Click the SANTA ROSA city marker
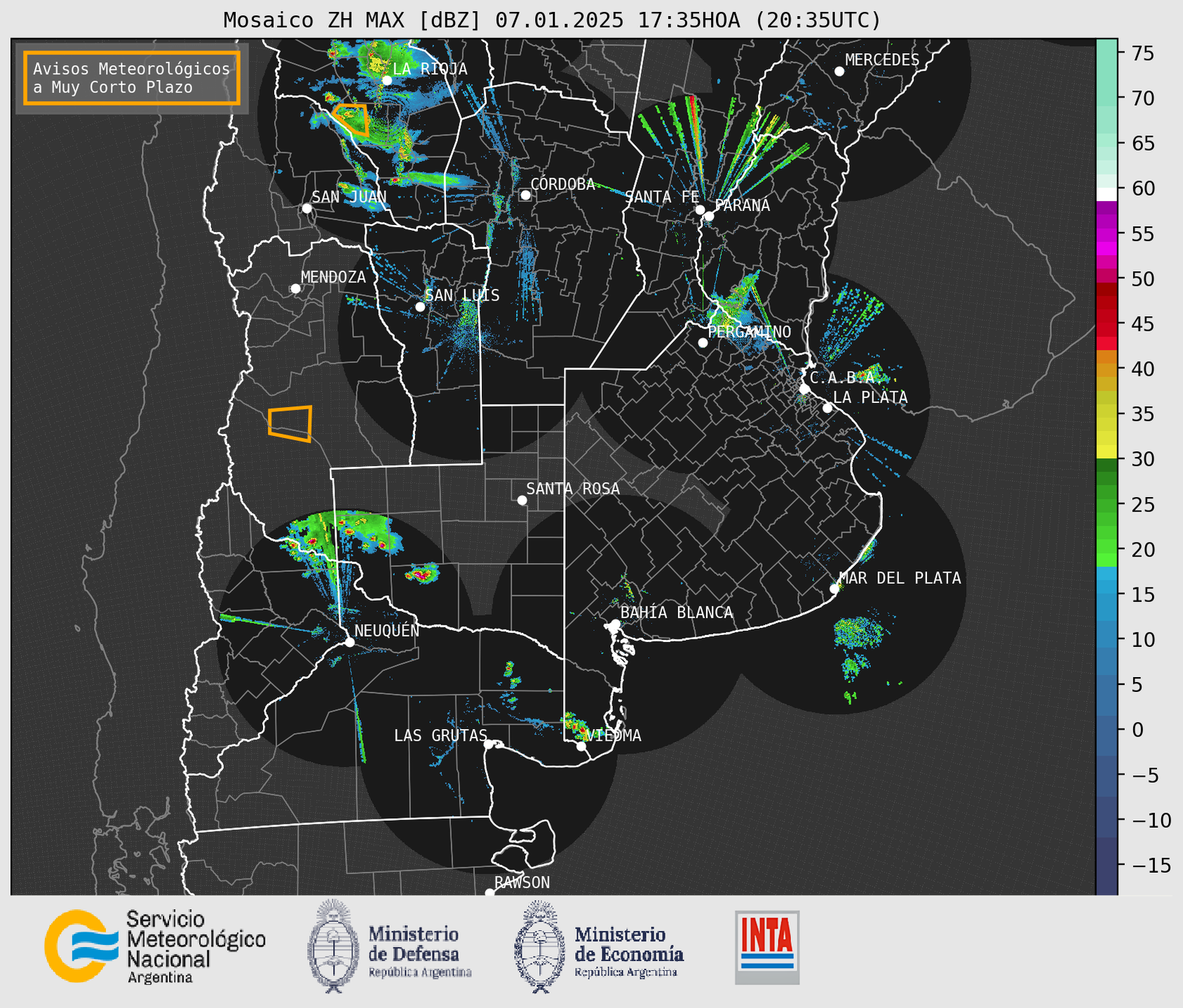The image size is (1183, 1008). (x=522, y=500)
